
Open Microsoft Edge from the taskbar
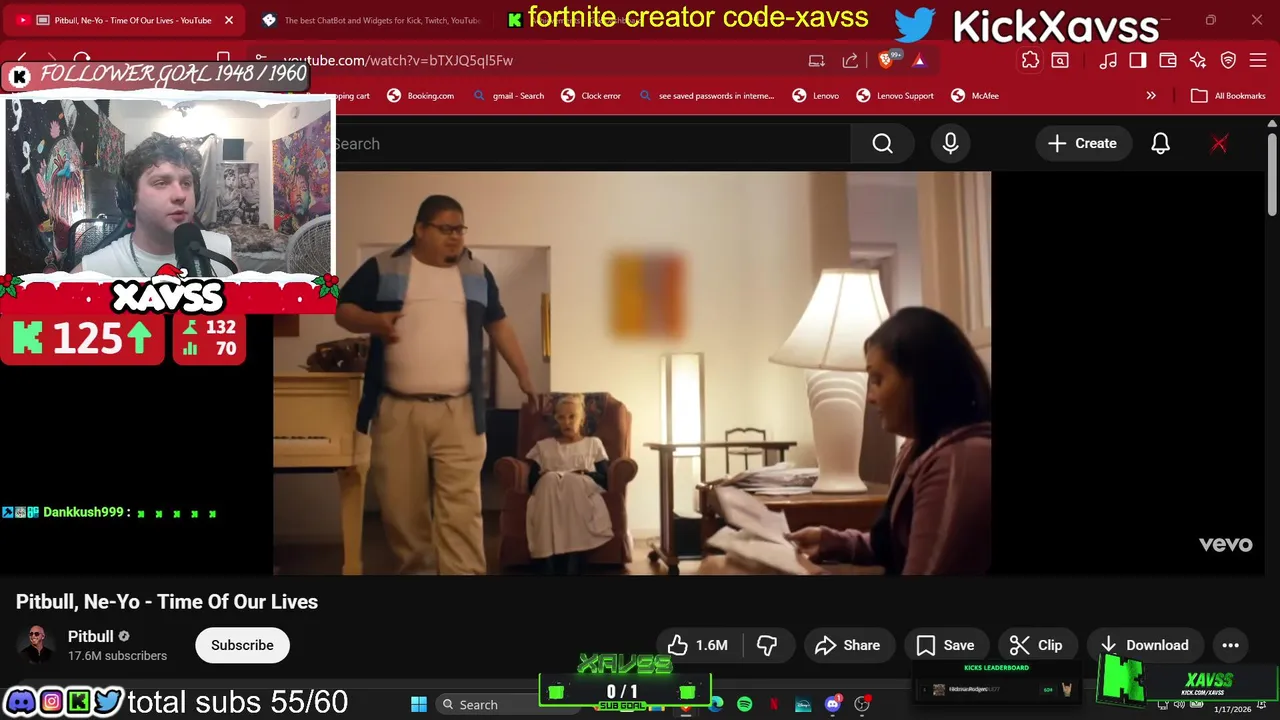[716, 704]
